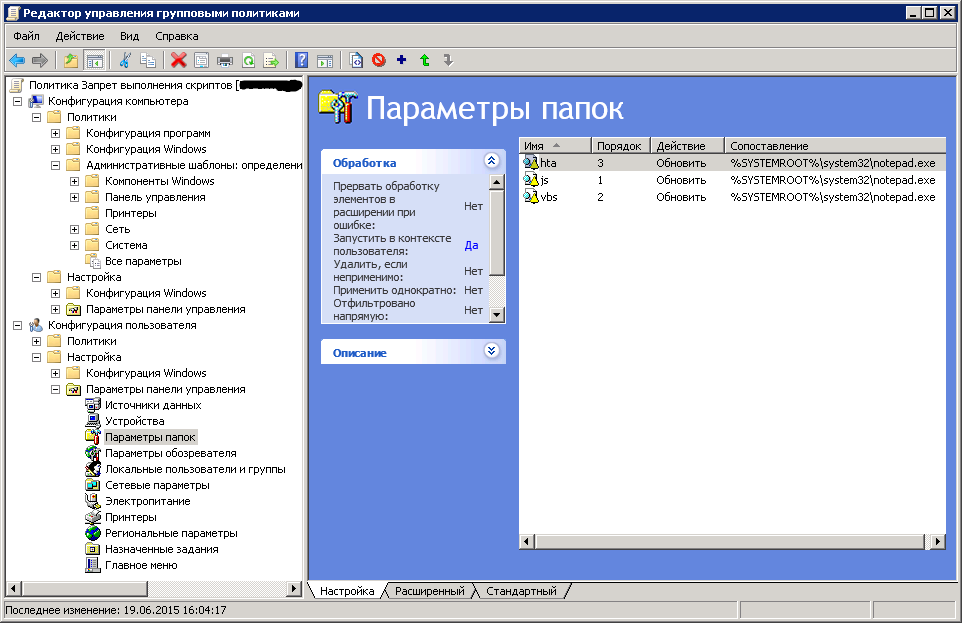Sort list by Порядок column header
Screen dimensions: 962x623
[x=619, y=146]
